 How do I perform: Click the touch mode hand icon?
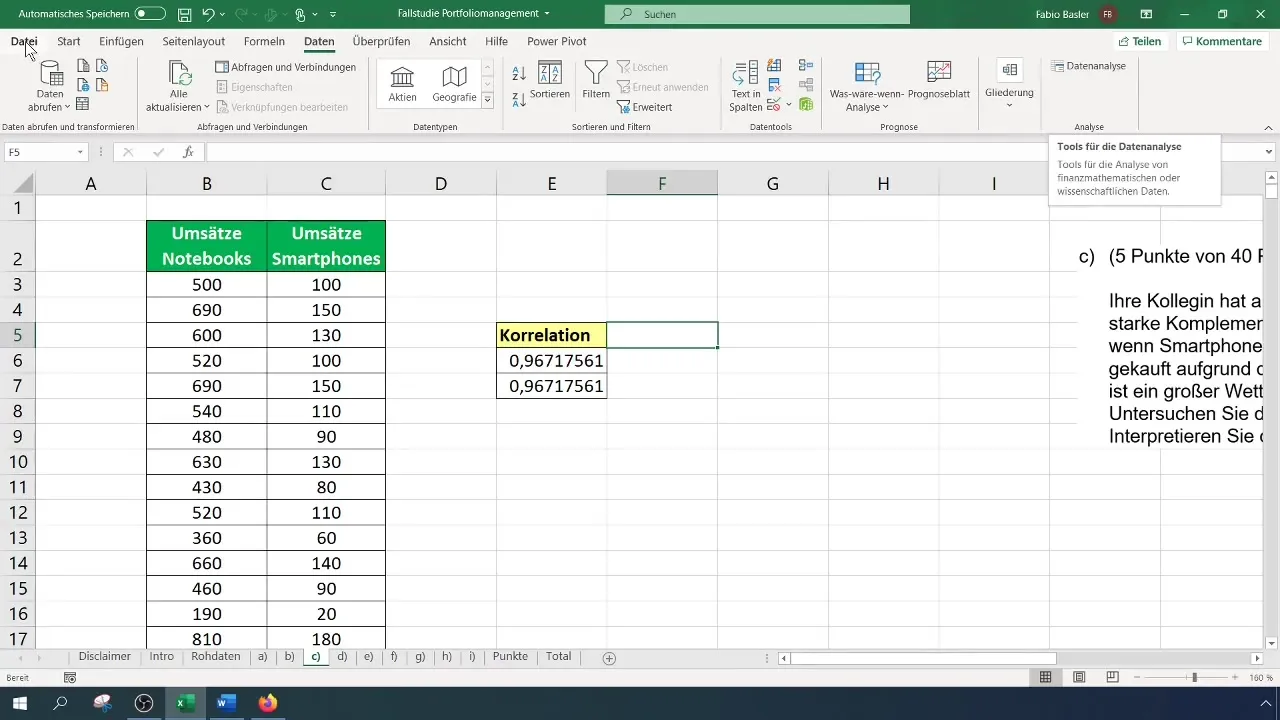click(299, 14)
